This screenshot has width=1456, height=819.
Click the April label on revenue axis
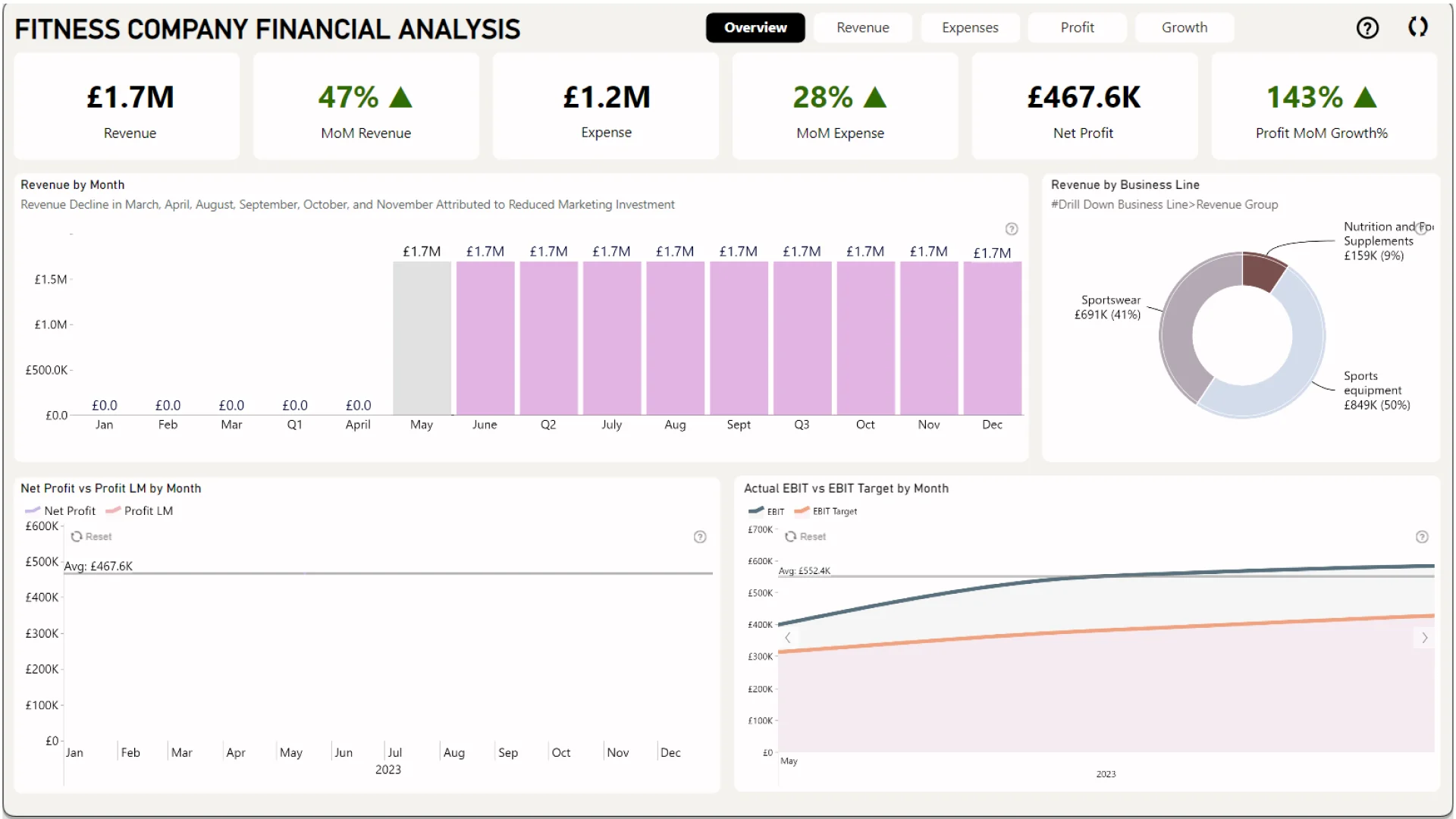tap(358, 425)
